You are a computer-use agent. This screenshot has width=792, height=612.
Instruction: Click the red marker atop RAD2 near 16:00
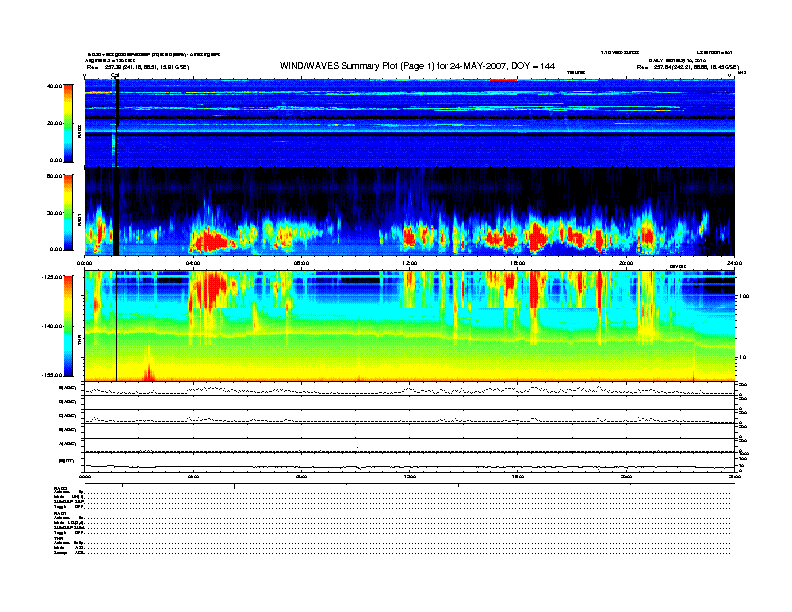tap(504, 80)
